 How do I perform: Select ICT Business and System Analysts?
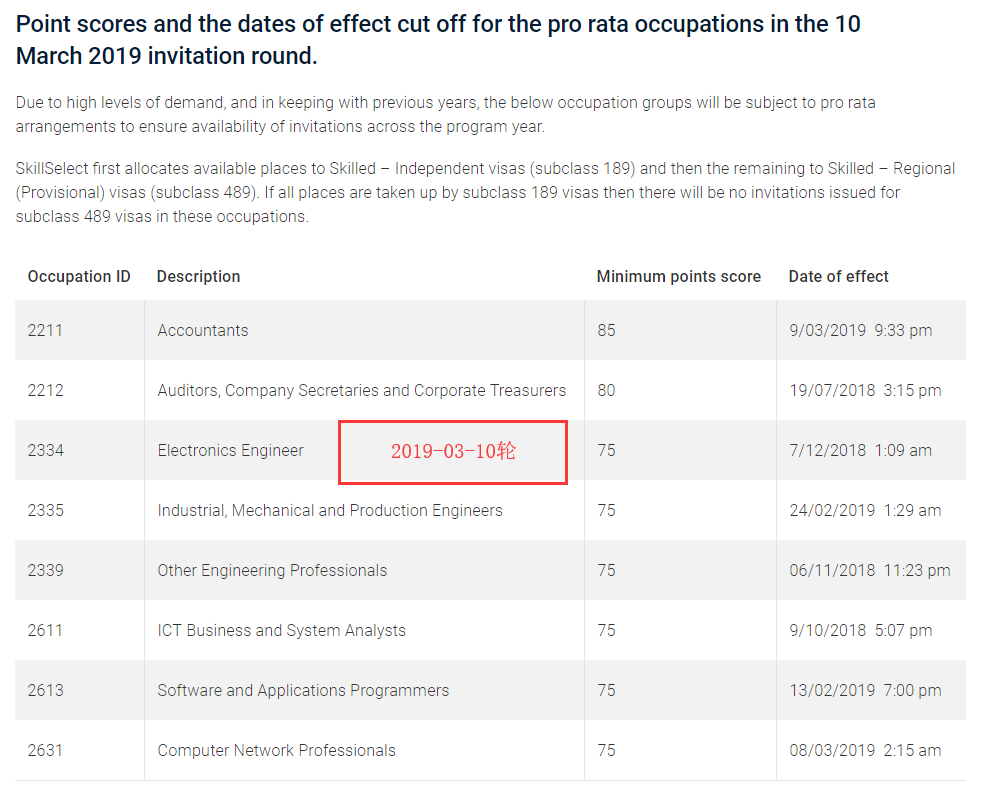pyautogui.click(x=281, y=630)
